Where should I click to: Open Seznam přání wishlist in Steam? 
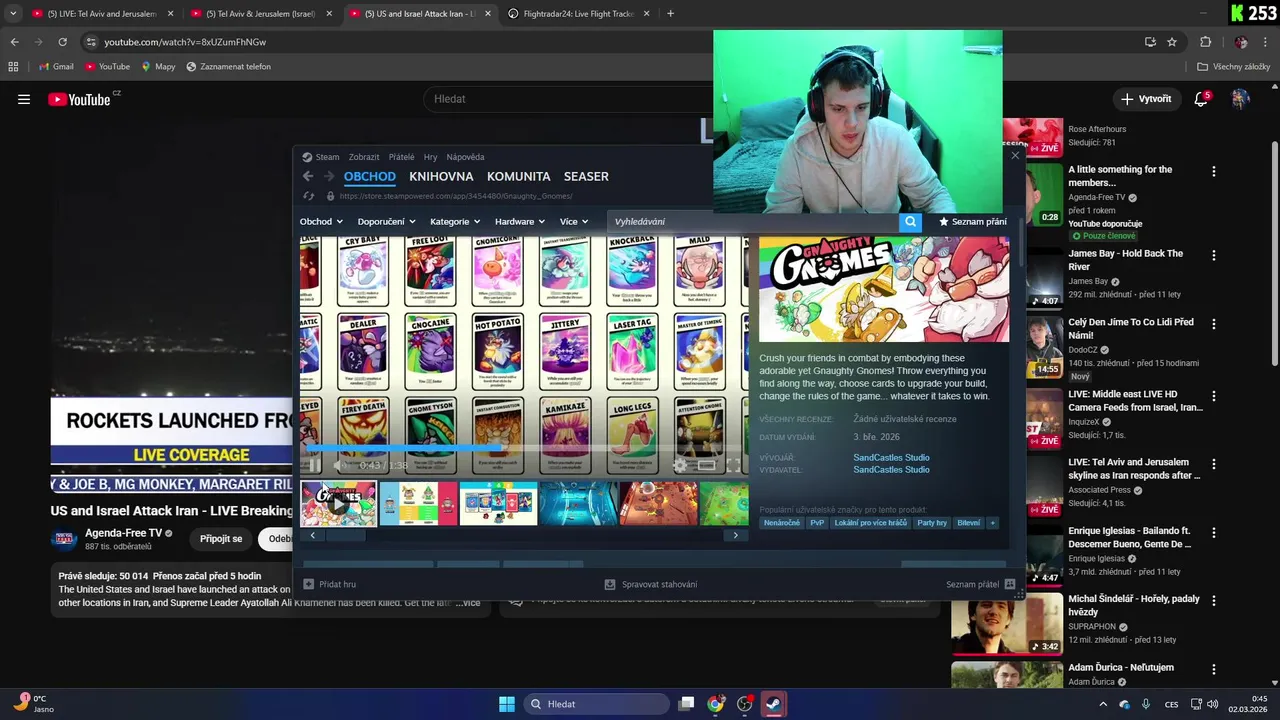click(x=973, y=222)
